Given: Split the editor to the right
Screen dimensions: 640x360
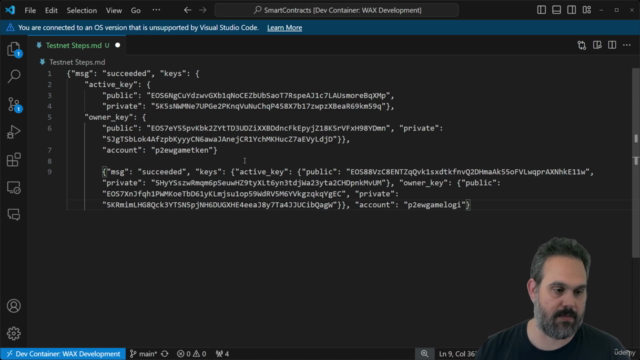Looking at the screenshot, I should (x=612, y=45).
